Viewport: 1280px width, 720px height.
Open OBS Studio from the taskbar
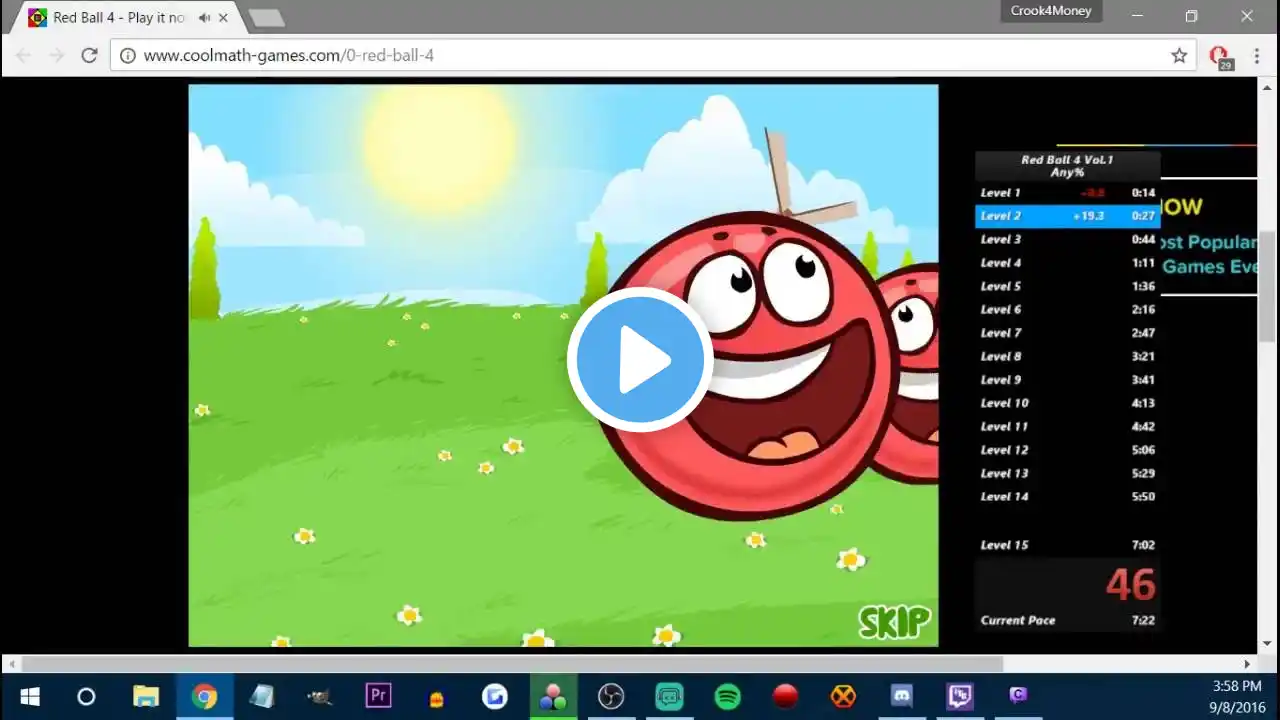[x=611, y=696]
